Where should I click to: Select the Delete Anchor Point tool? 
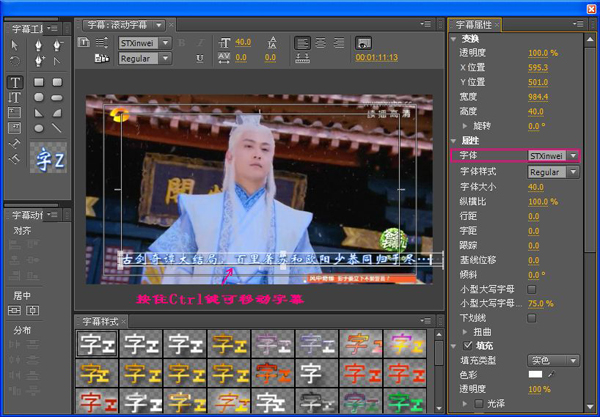click(57, 45)
